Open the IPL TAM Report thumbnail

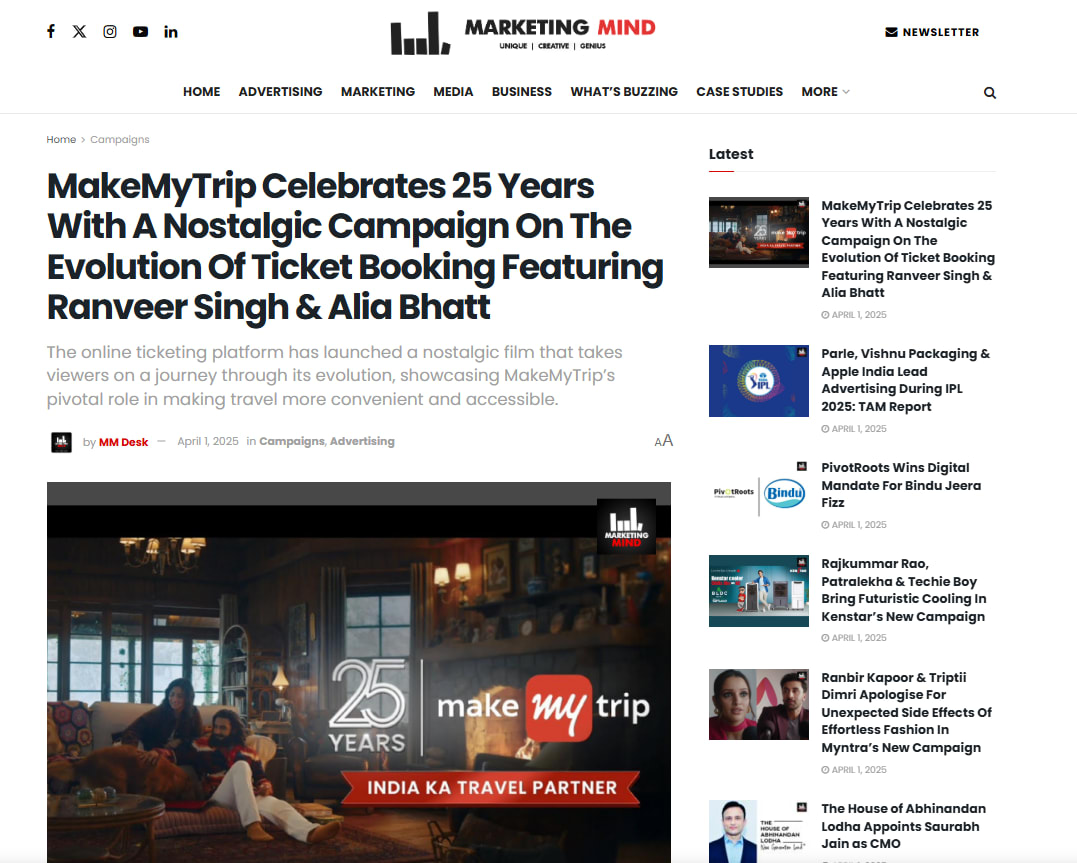tap(759, 381)
